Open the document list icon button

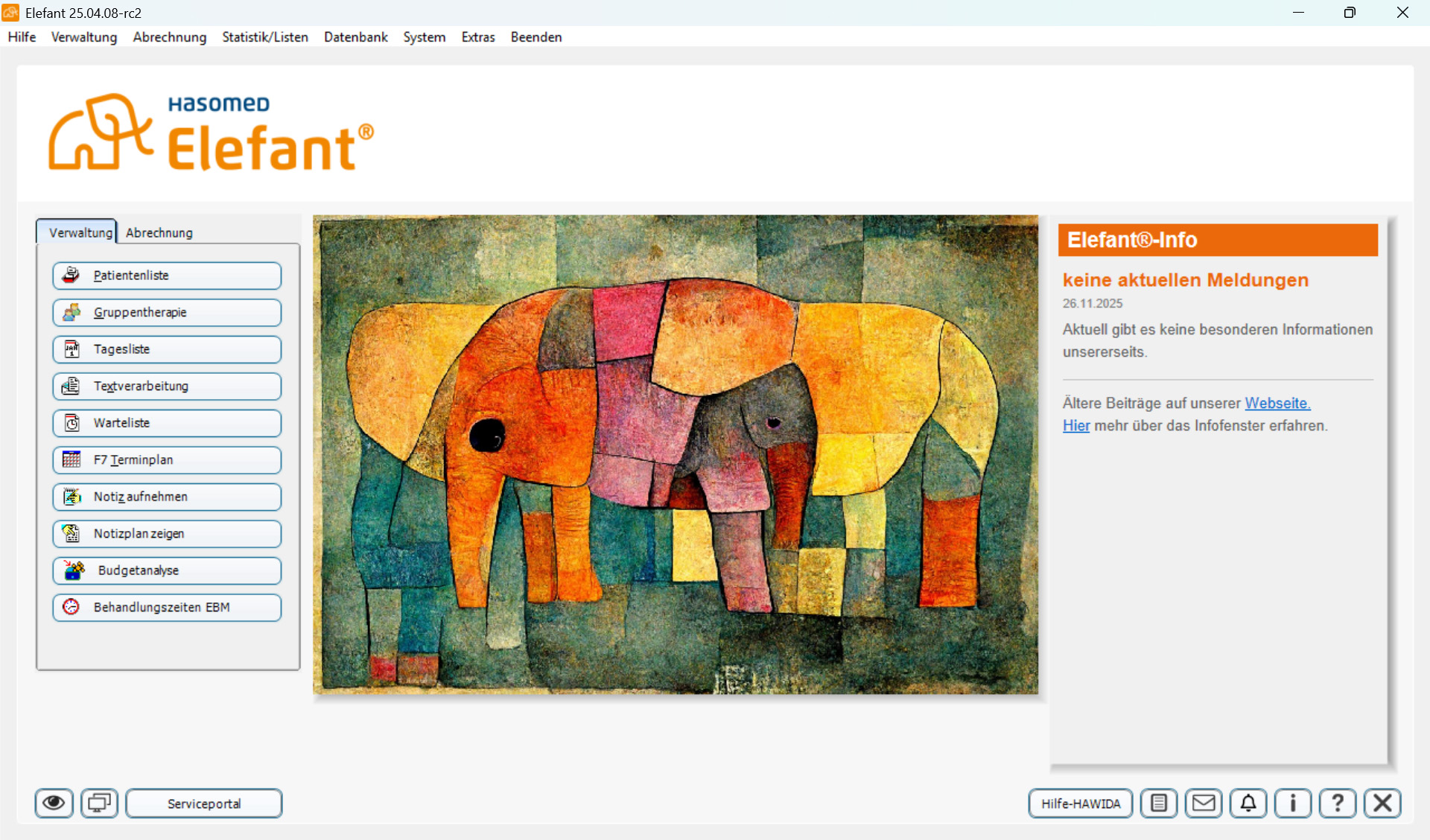click(1158, 803)
